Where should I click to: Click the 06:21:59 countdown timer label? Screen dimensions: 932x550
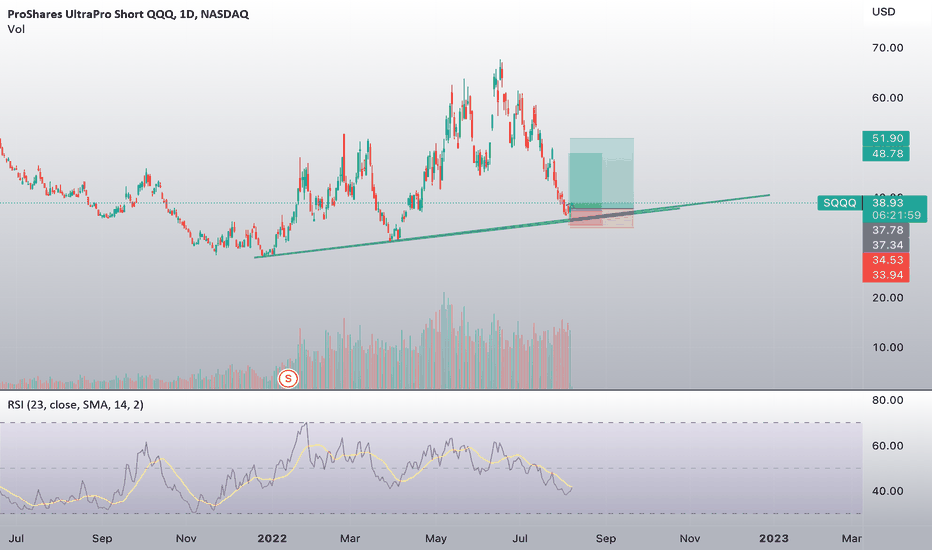896,215
